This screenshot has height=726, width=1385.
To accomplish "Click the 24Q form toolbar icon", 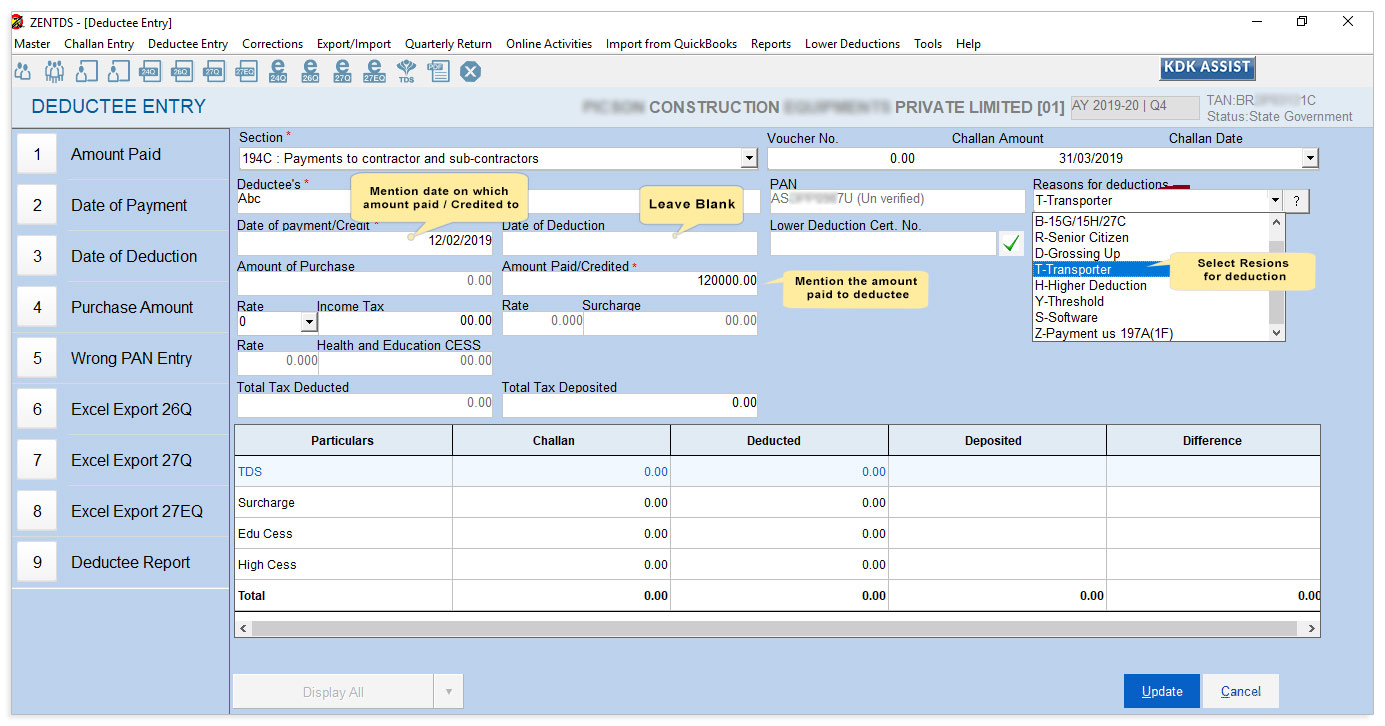I will [149, 71].
